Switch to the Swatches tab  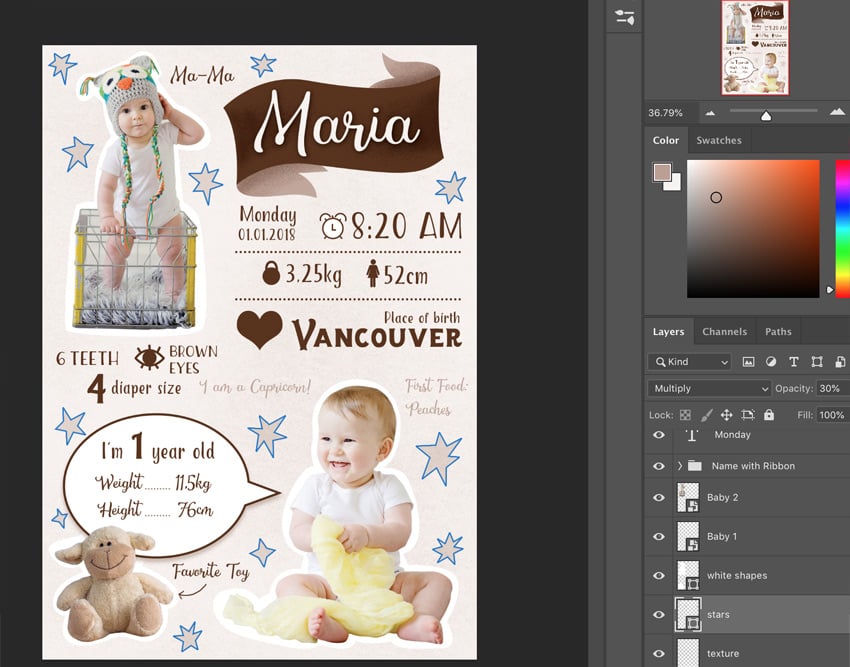tap(718, 141)
